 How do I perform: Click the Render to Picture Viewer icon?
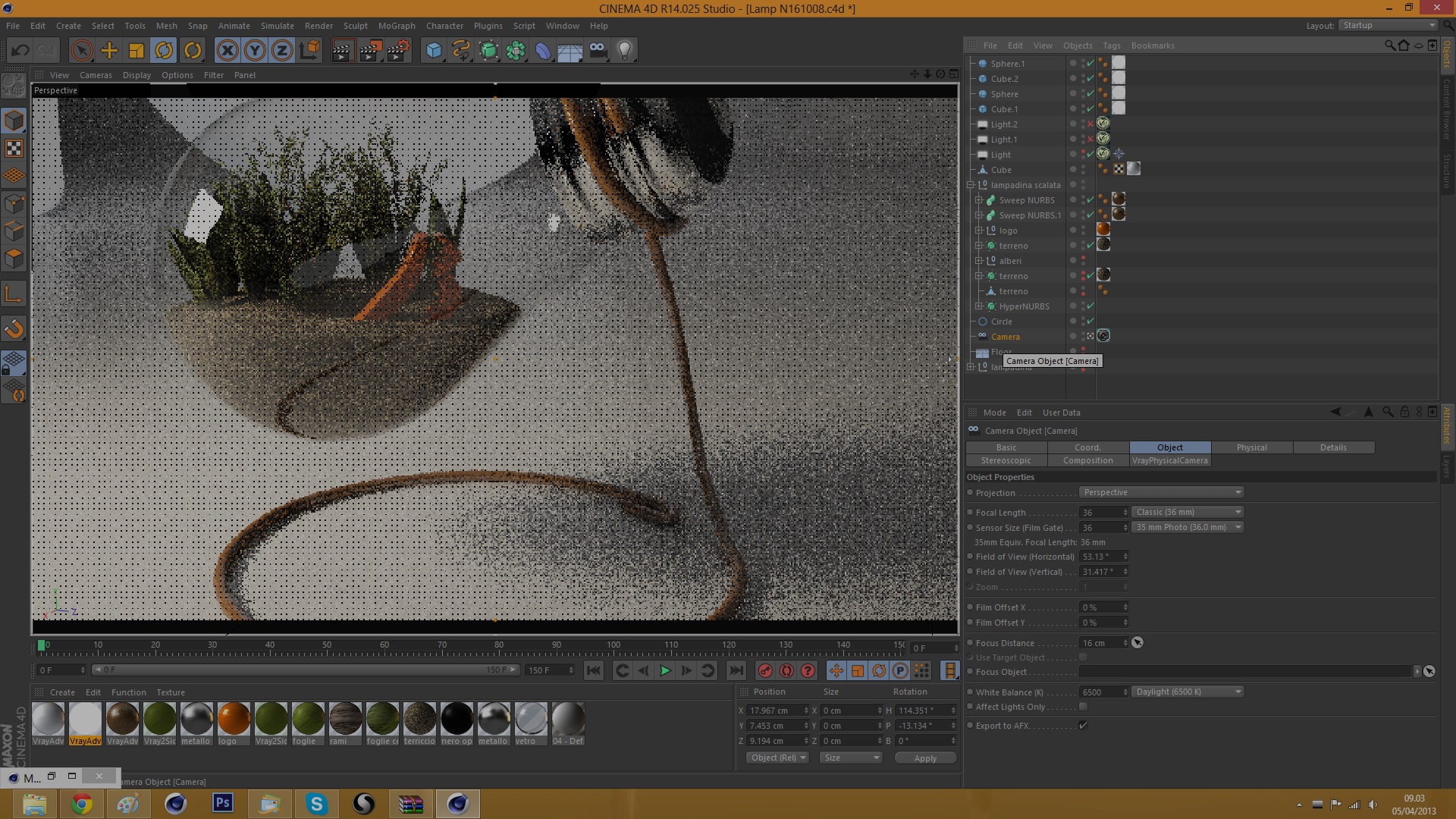coord(370,51)
